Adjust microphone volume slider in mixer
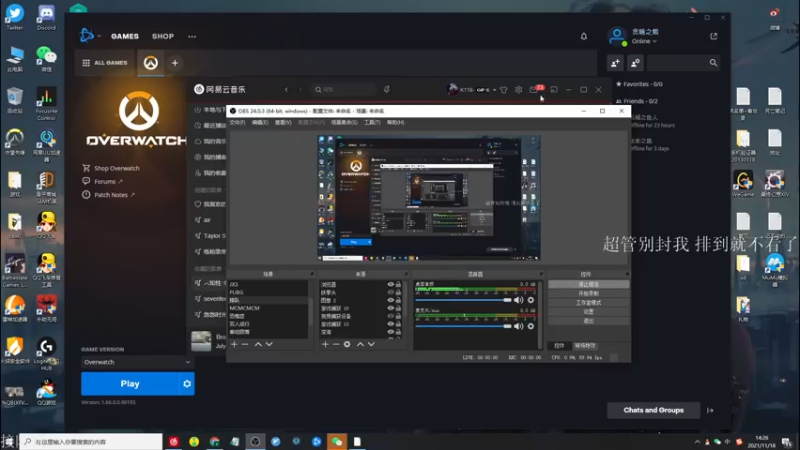Screen dimensions: 800x450 pos(463,326)
